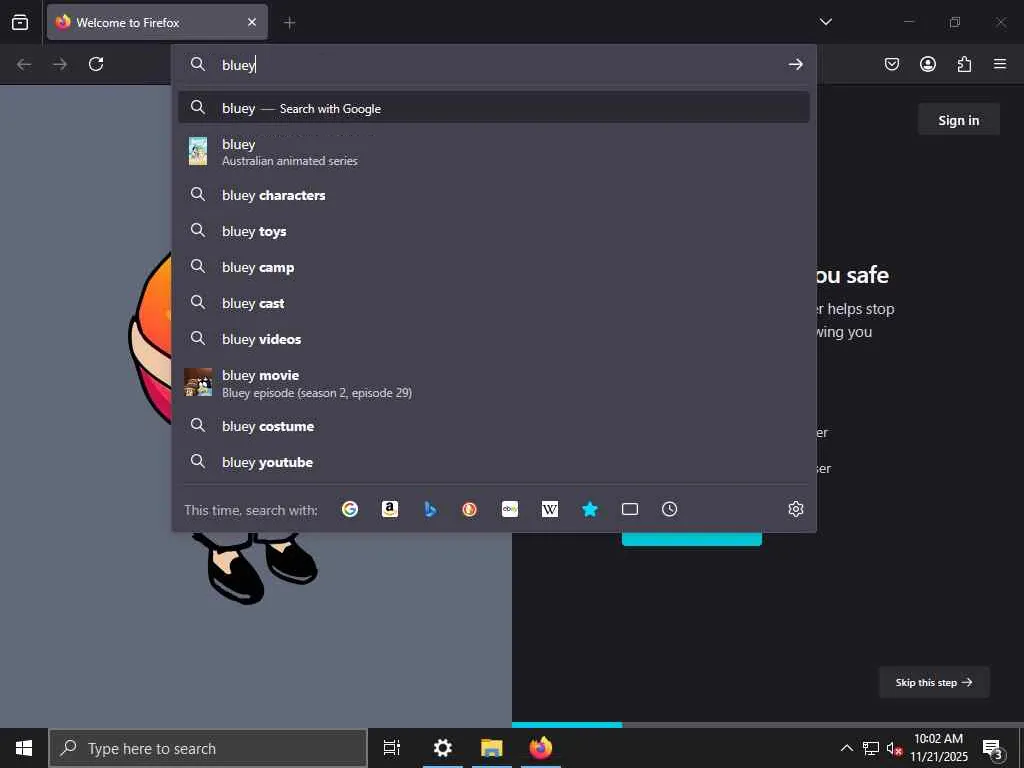Image resolution: width=1024 pixels, height=768 pixels.
Task: Pick the 'bluey movie' episode suggestion
Action: (x=494, y=383)
